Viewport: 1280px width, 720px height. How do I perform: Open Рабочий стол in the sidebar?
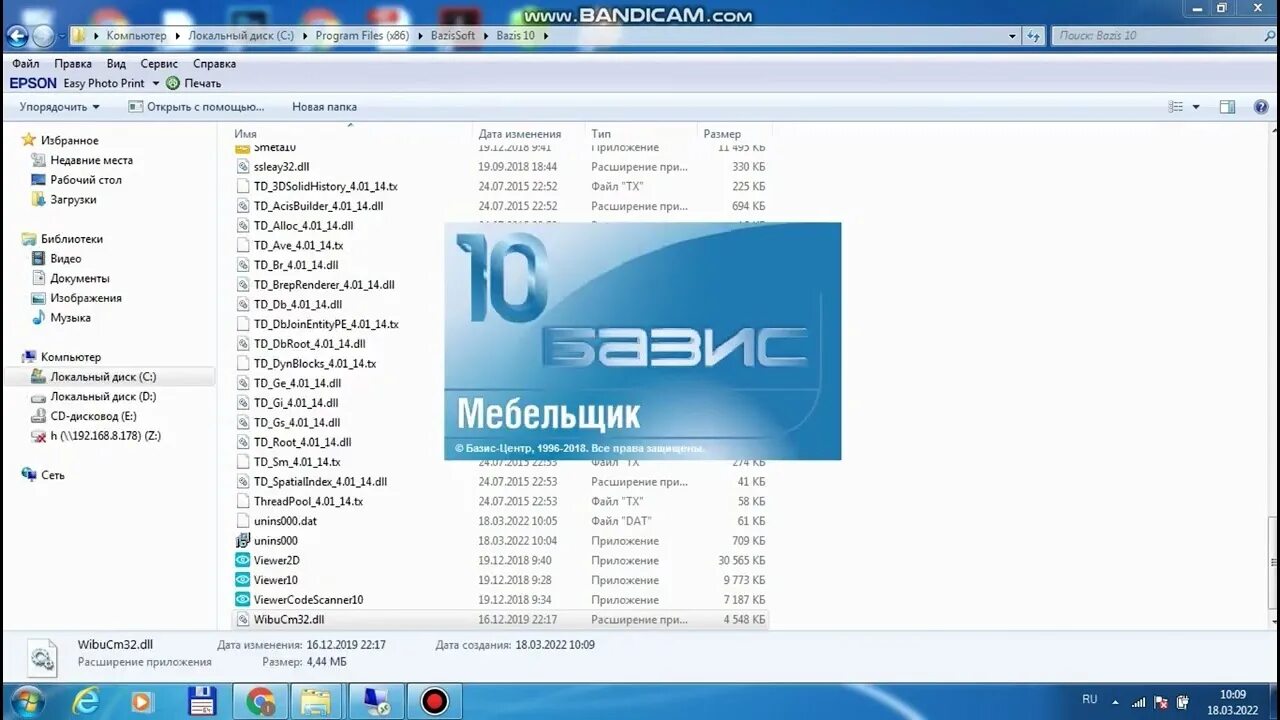point(86,180)
